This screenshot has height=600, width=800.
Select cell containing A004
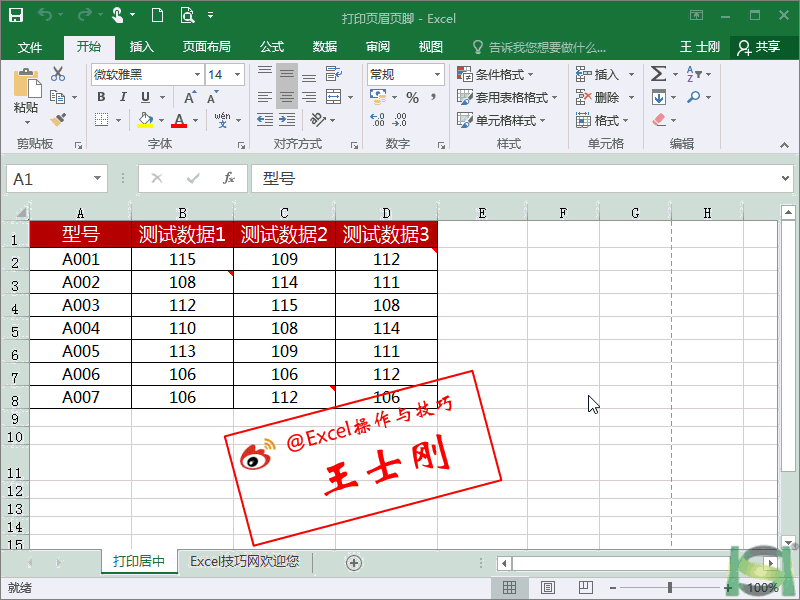coord(81,328)
